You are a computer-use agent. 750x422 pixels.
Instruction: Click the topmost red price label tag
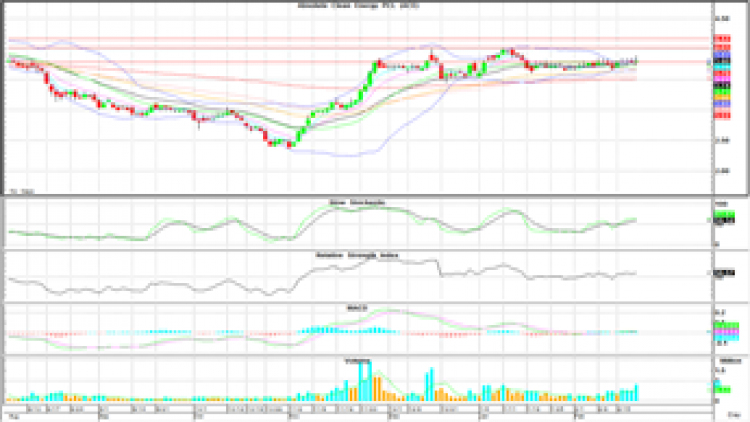720,40
